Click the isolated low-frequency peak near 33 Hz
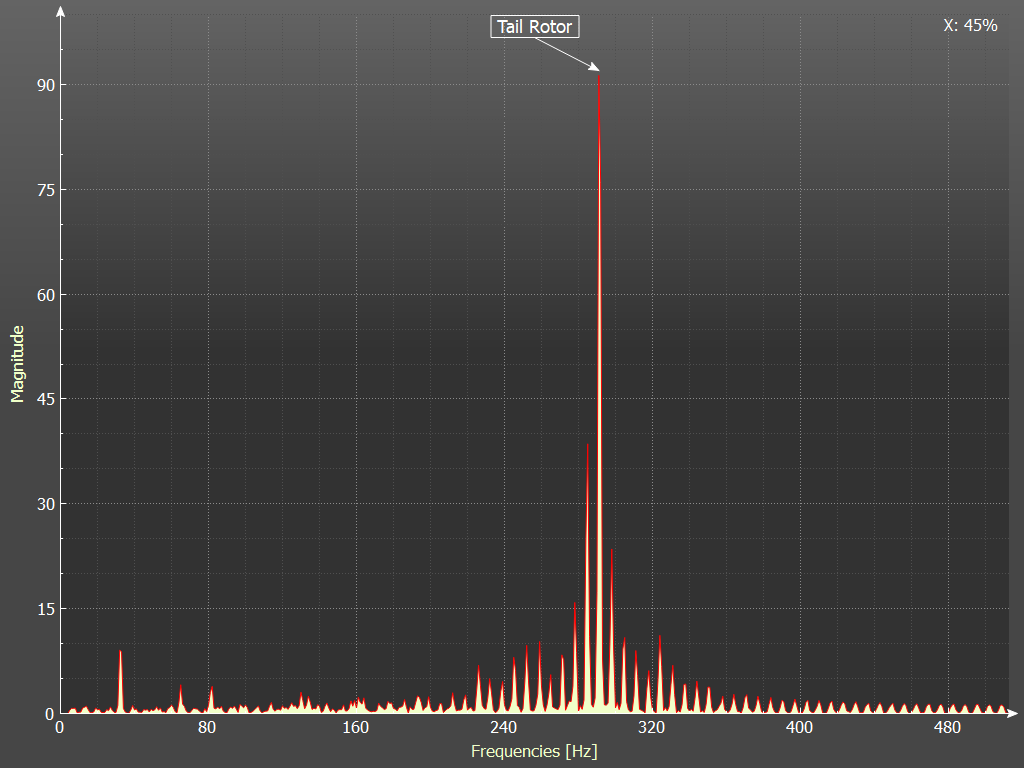 tap(121, 653)
